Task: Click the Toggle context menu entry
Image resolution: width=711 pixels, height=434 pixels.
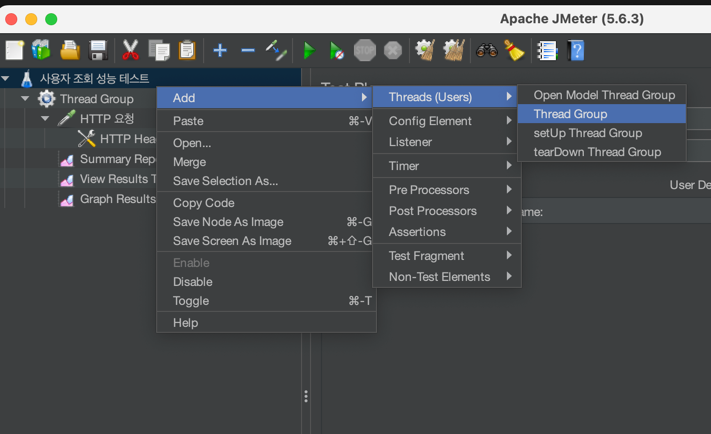Action: (191, 301)
